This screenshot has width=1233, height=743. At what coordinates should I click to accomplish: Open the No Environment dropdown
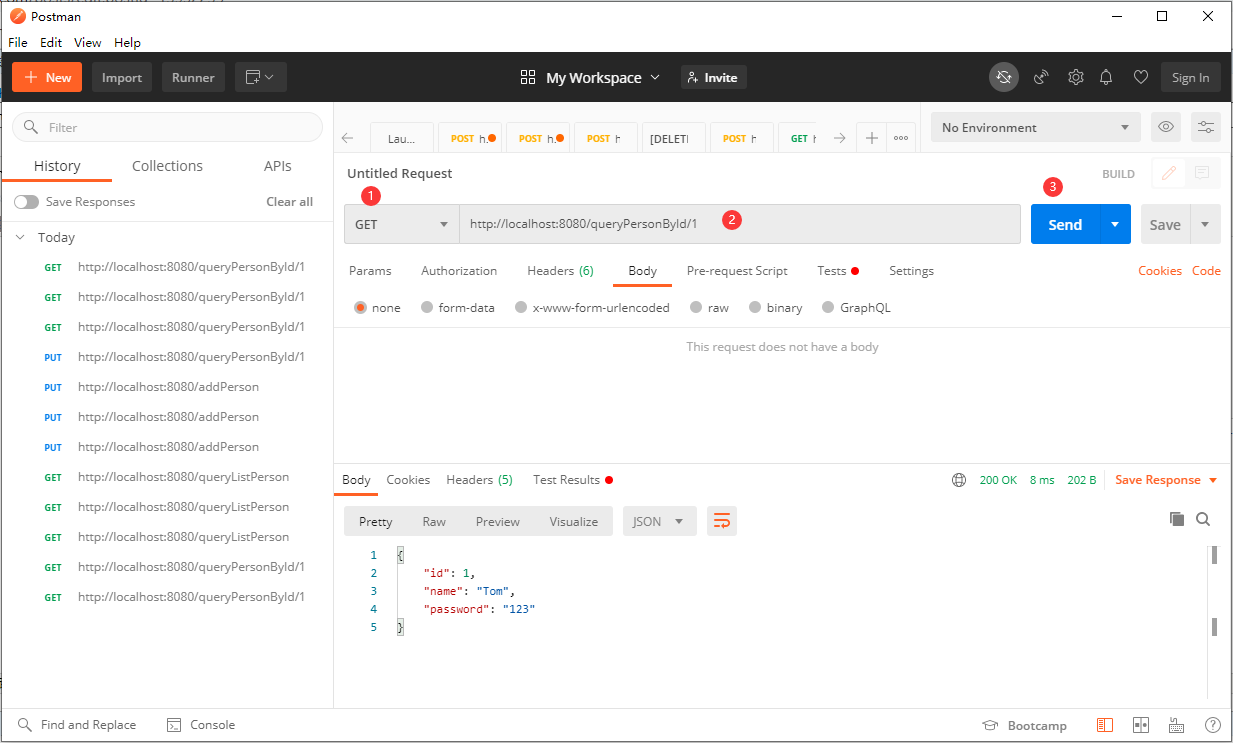[1035, 127]
